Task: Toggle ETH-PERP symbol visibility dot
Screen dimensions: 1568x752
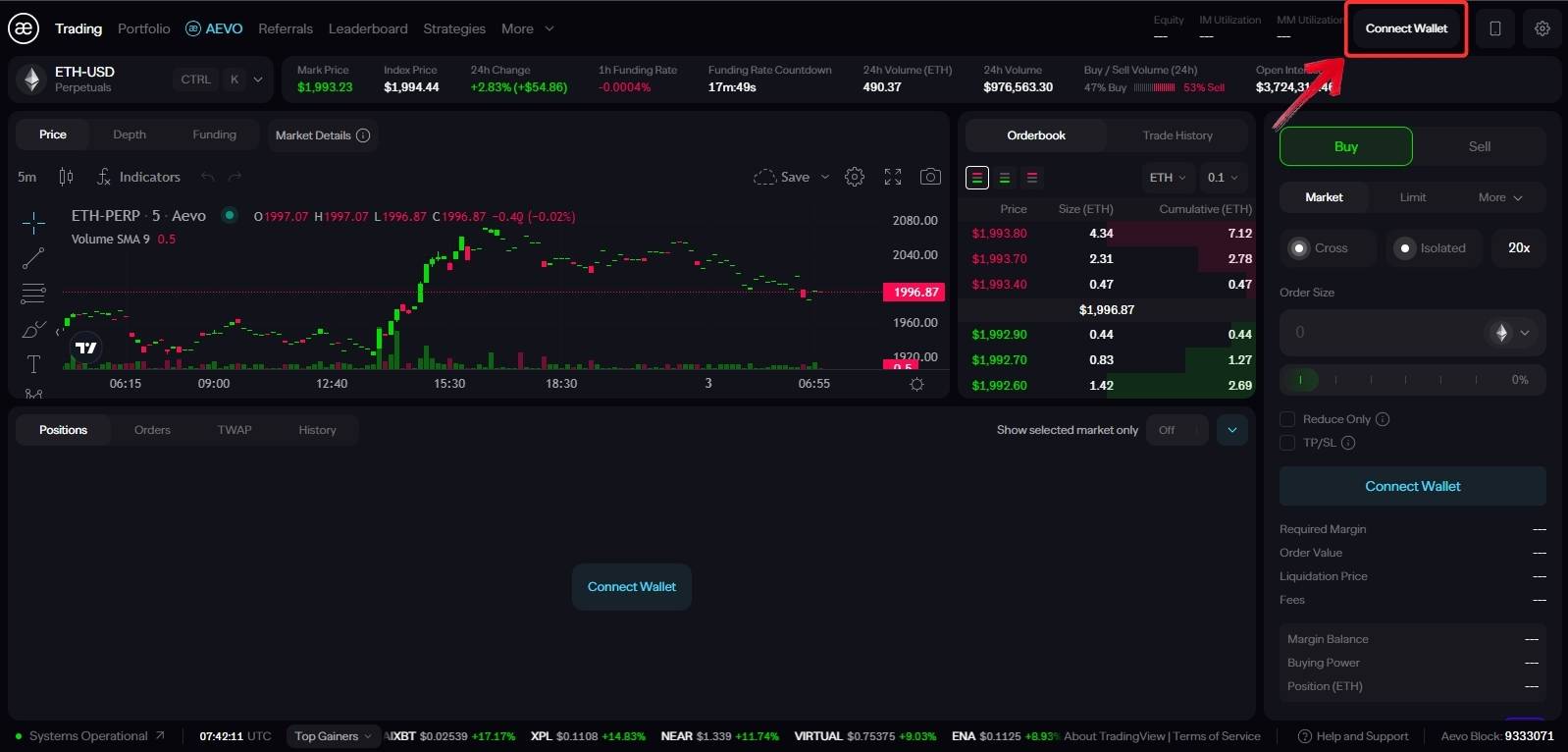Action: coord(229,215)
